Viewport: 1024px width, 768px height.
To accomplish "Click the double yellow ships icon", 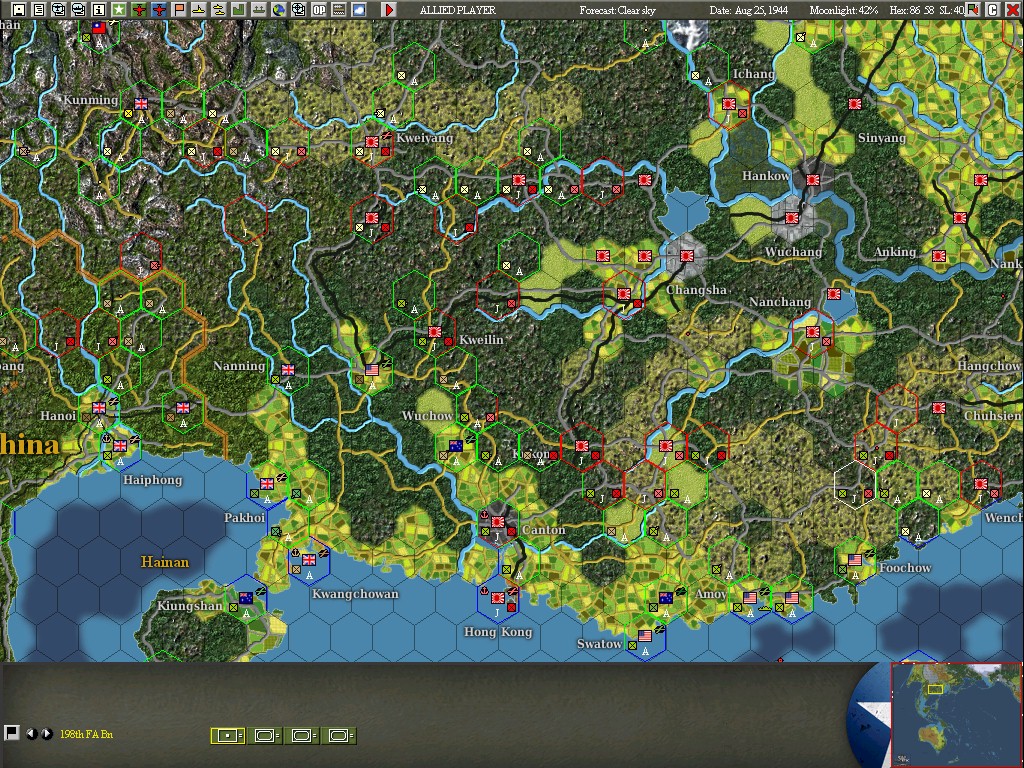I will point(219,10).
